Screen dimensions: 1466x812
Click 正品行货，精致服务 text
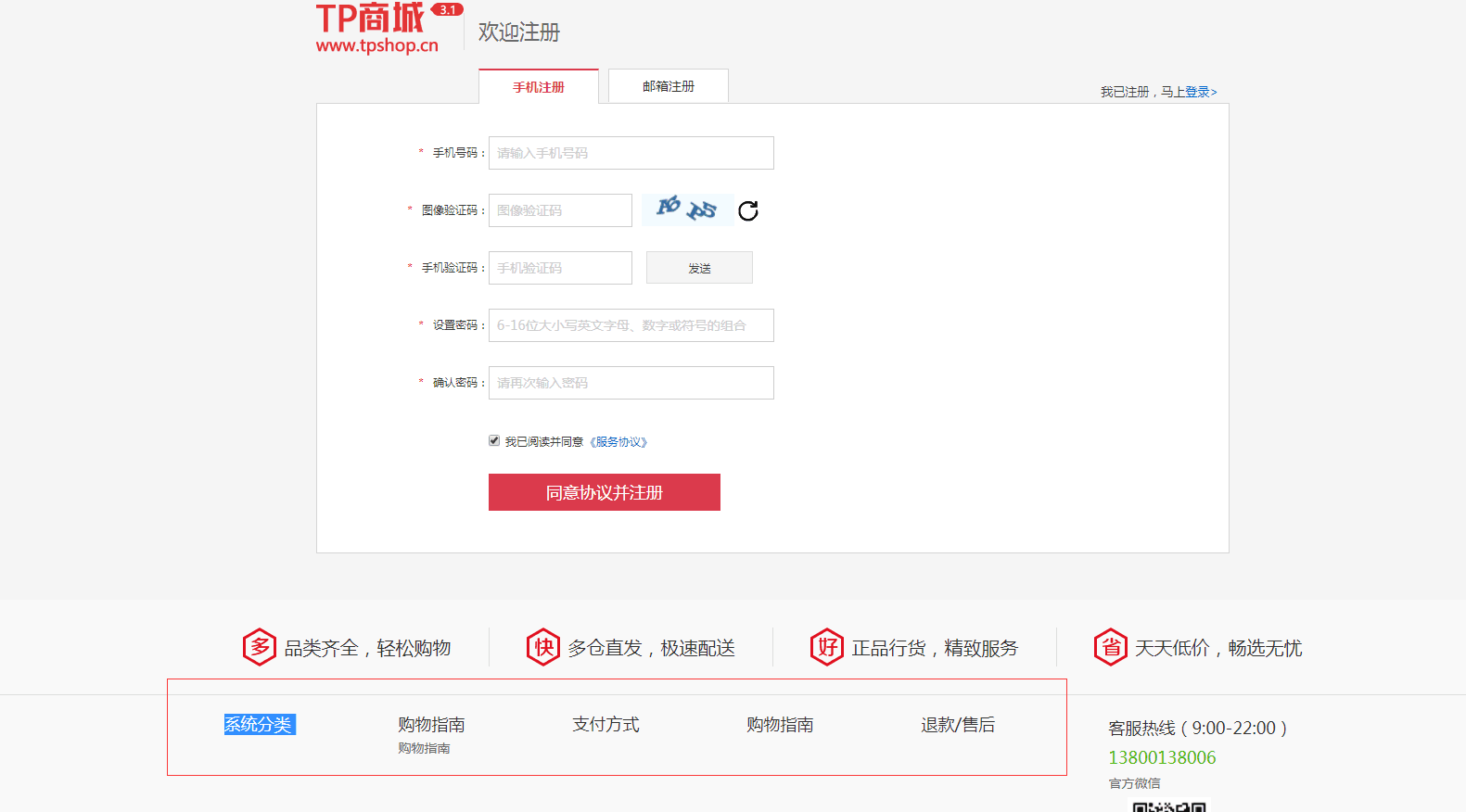pyautogui.click(x=936, y=648)
